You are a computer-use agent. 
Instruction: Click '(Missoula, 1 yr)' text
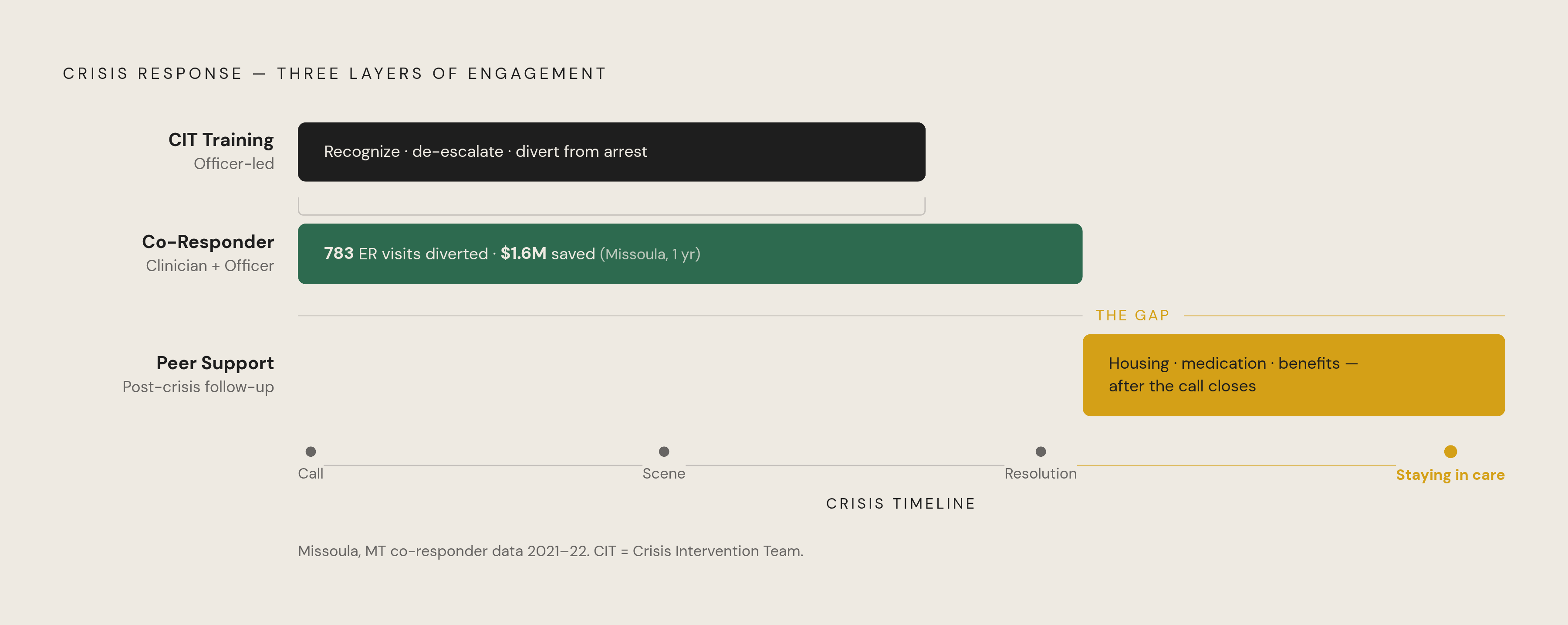(650, 254)
